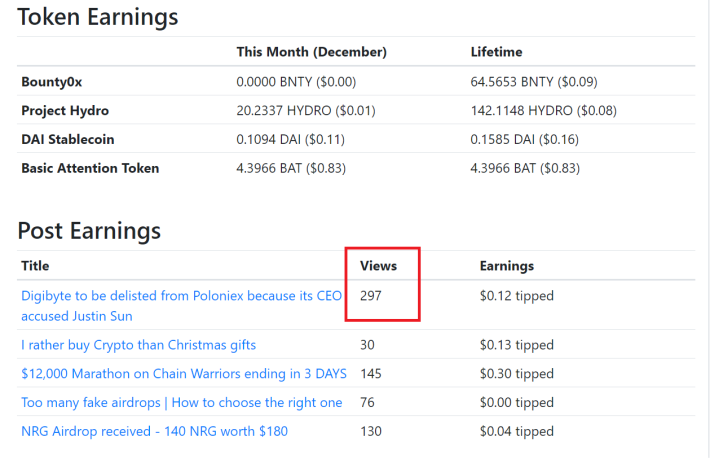Click the Token Earnings heading
The width and height of the screenshot is (710, 468).
(98, 17)
